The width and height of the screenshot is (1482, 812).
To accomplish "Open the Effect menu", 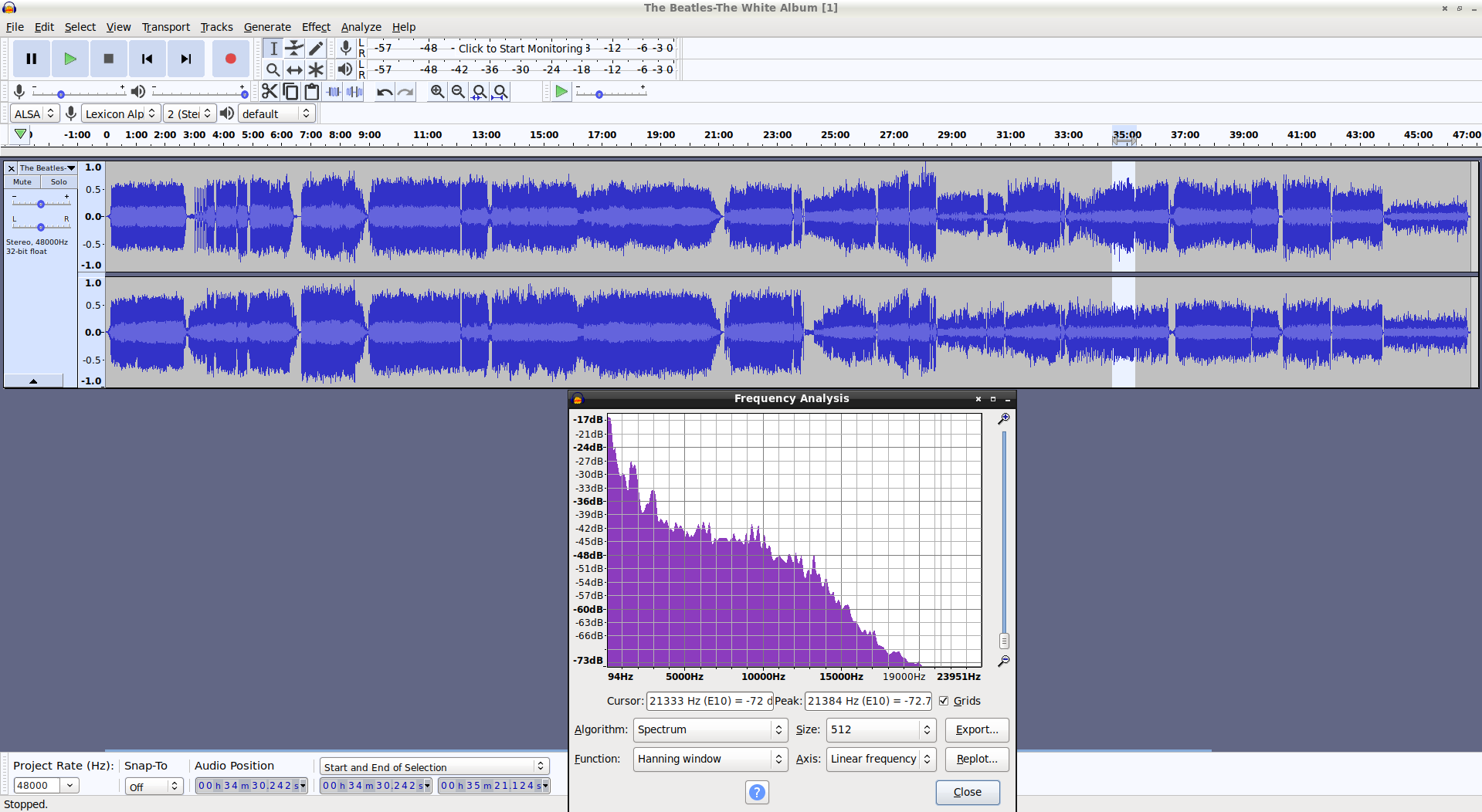I will click(x=316, y=27).
